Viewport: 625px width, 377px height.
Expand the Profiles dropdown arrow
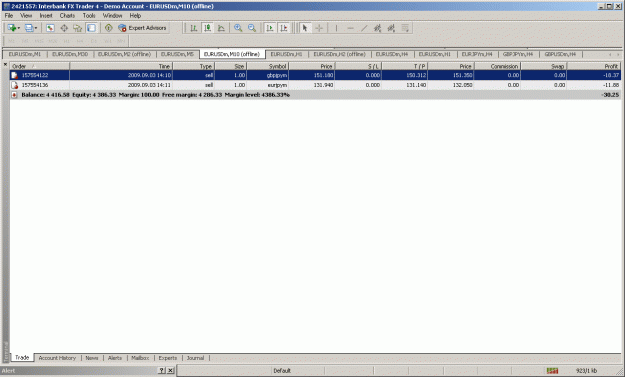pos(36,28)
